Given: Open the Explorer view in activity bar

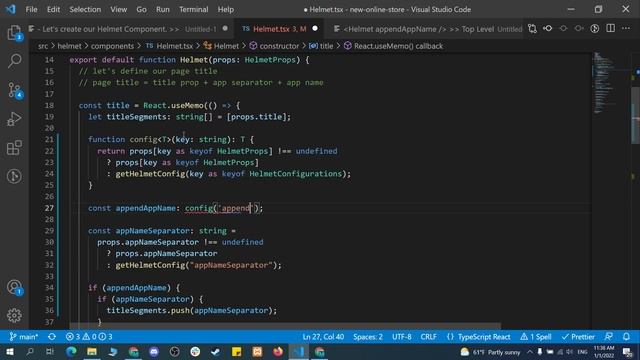Looking at the screenshot, I should click(14, 33).
